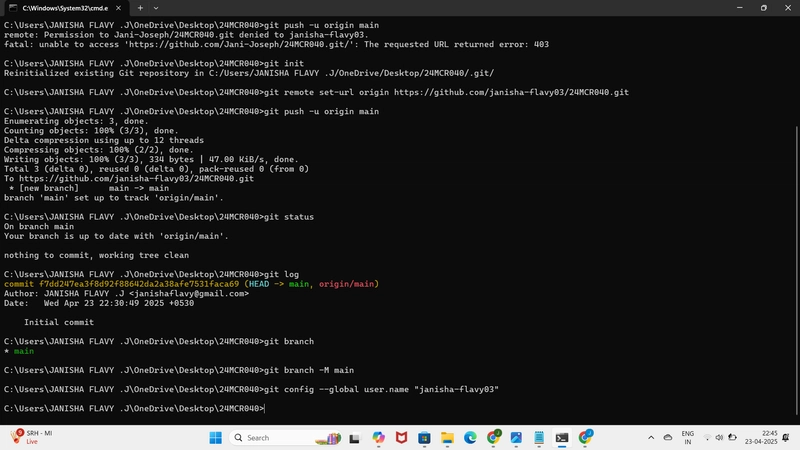The width and height of the screenshot is (800, 450).
Task: Open the OneDrive cloud tray icon
Action: [668, 438]
